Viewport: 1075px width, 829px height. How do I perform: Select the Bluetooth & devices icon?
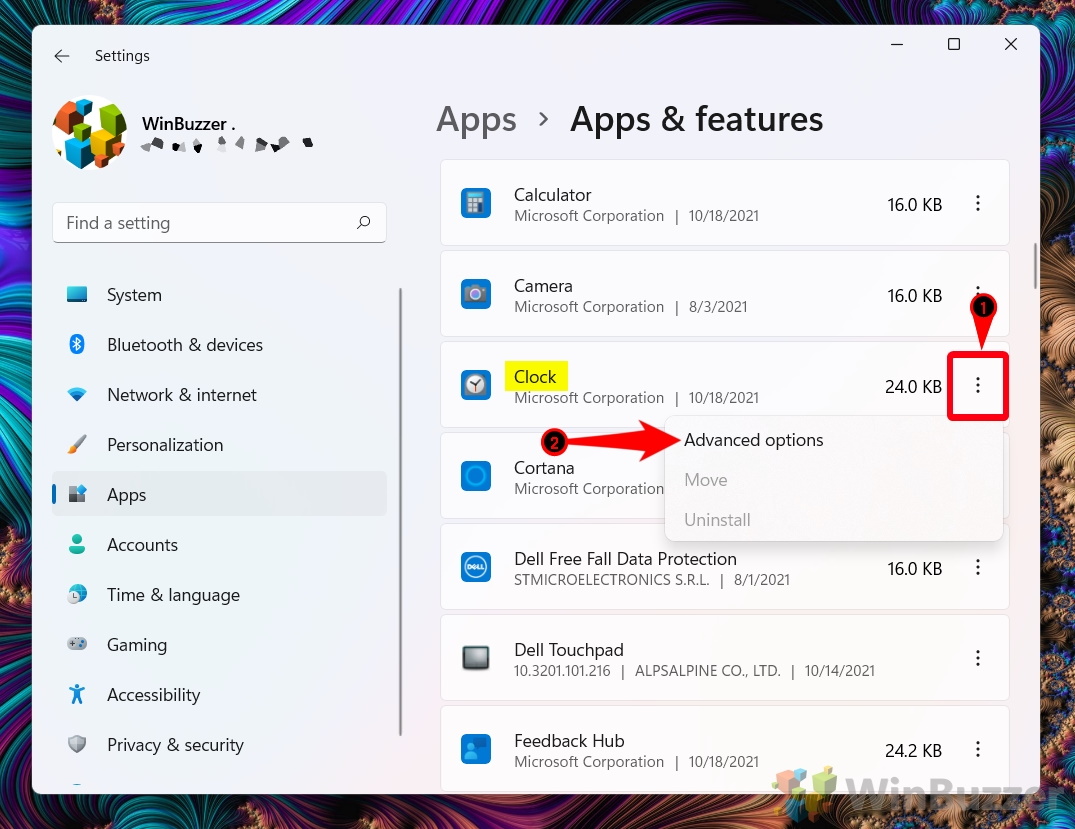tap(77, 344)
